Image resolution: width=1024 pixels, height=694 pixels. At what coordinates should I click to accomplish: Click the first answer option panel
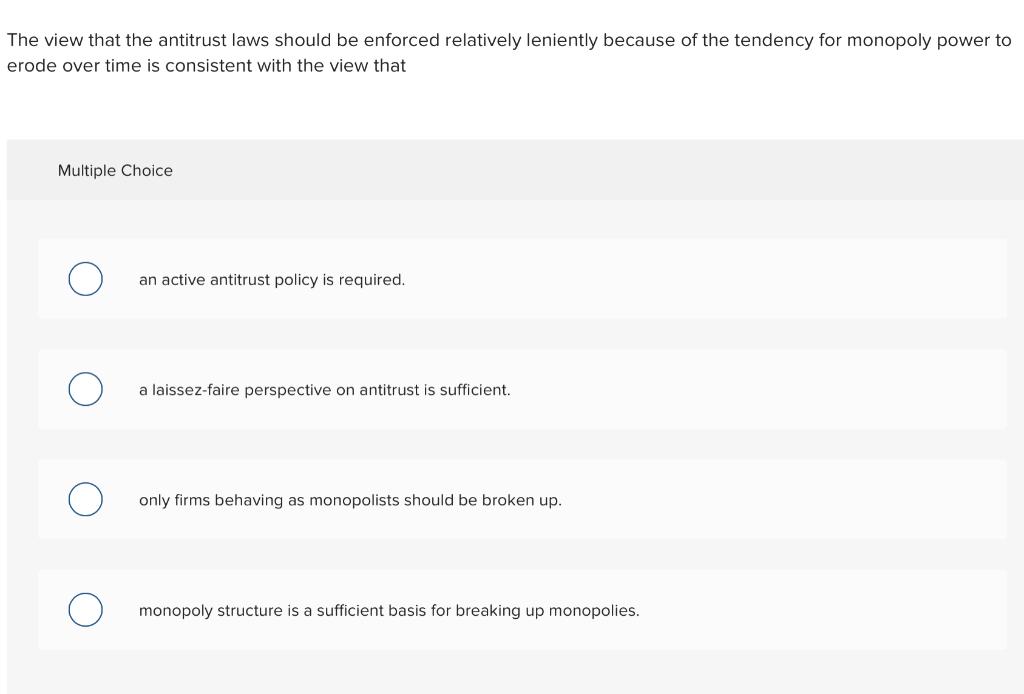[x=522, y=279]
